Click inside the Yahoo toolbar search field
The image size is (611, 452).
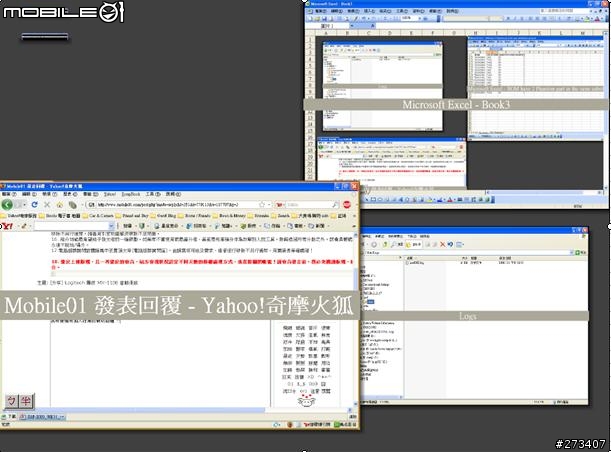71,226
